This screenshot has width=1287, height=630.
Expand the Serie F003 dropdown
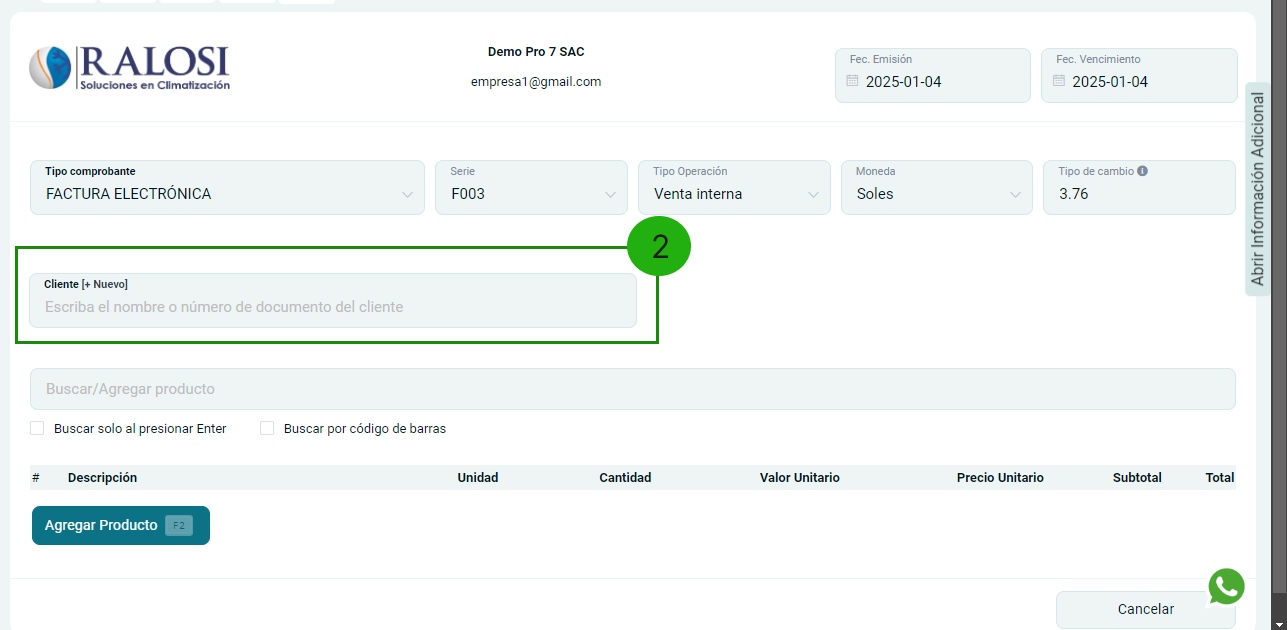[531, 194]
